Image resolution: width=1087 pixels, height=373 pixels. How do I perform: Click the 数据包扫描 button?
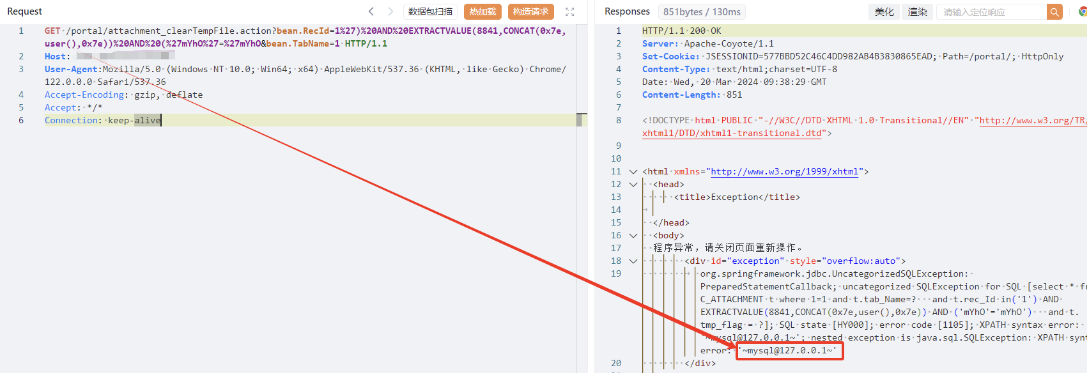click(431, 11)
